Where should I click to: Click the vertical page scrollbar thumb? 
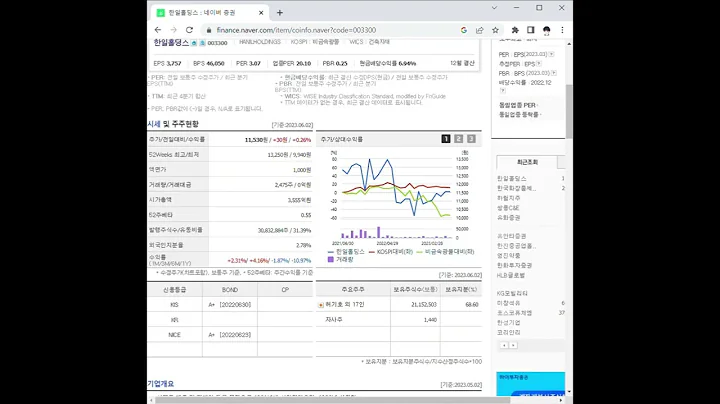569,111
